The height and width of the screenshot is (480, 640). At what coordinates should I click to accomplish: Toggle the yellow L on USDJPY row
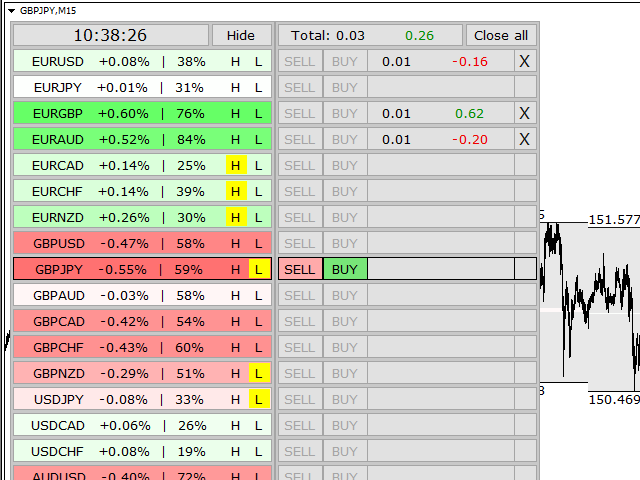coord(258,399)
